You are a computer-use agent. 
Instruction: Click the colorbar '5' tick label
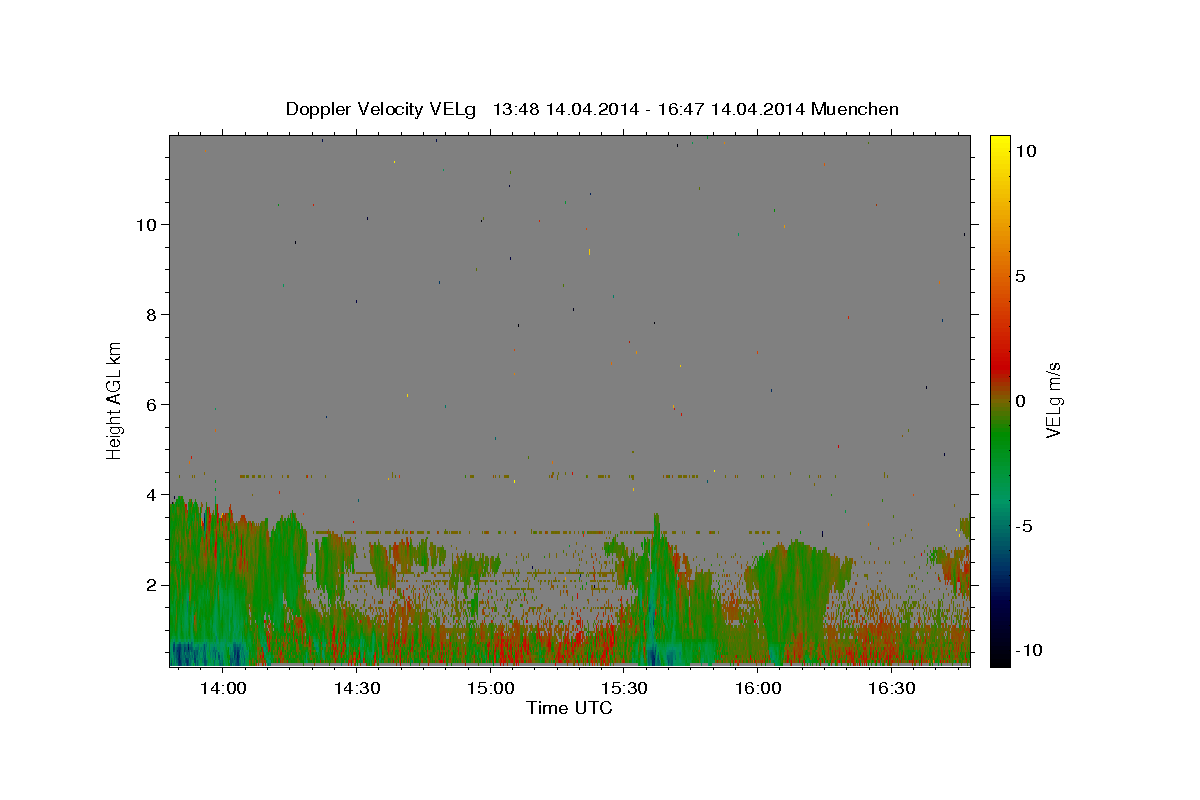click(1020, 276)
